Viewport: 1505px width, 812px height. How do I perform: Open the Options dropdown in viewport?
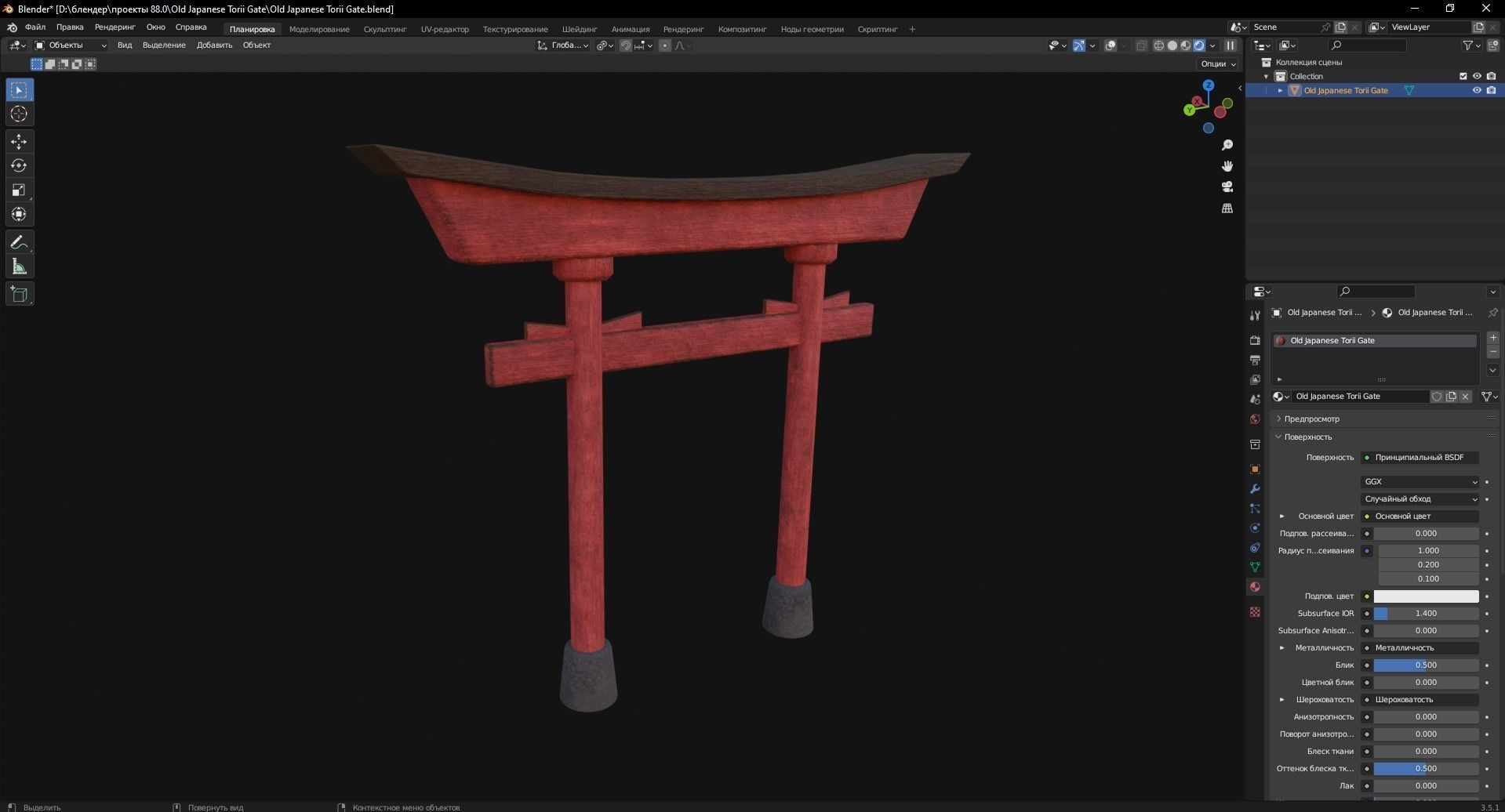[x=1218, y=64]
